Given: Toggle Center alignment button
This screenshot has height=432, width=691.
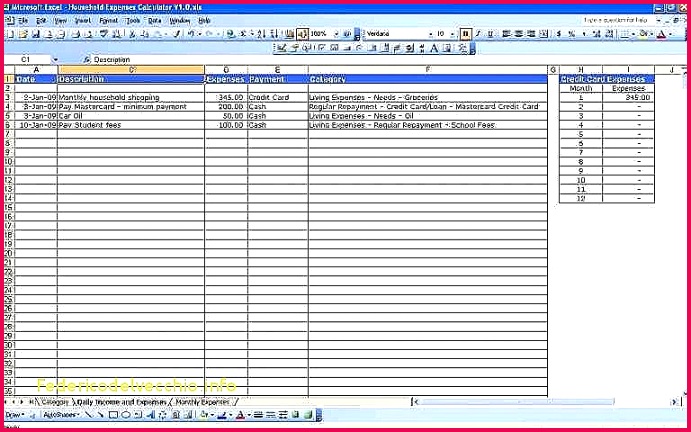Looking at the screenshot, I should point(519,34).
